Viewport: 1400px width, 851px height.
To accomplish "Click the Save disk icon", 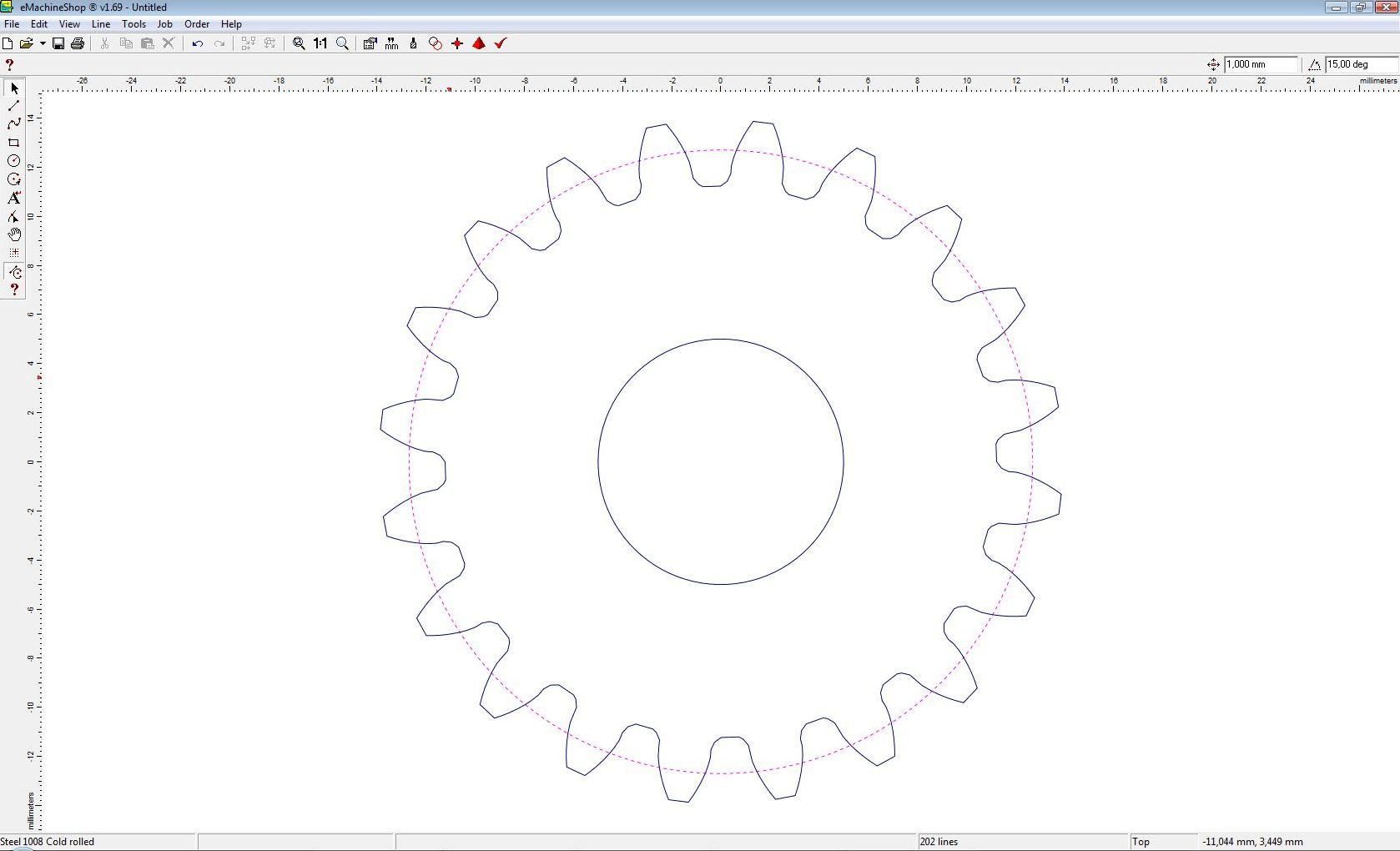I will click(x=58, y=43).
